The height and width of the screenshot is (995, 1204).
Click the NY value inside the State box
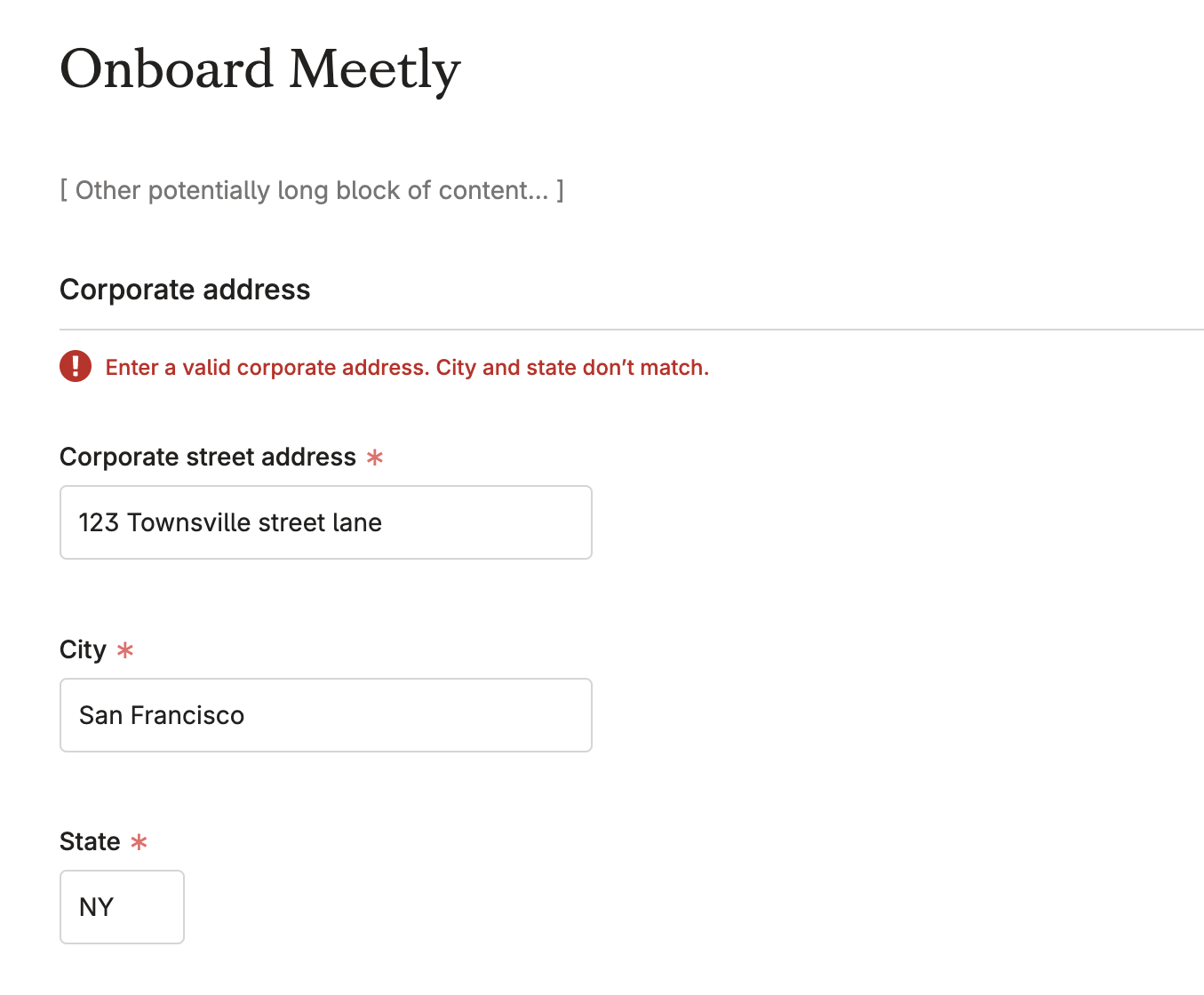96,907
